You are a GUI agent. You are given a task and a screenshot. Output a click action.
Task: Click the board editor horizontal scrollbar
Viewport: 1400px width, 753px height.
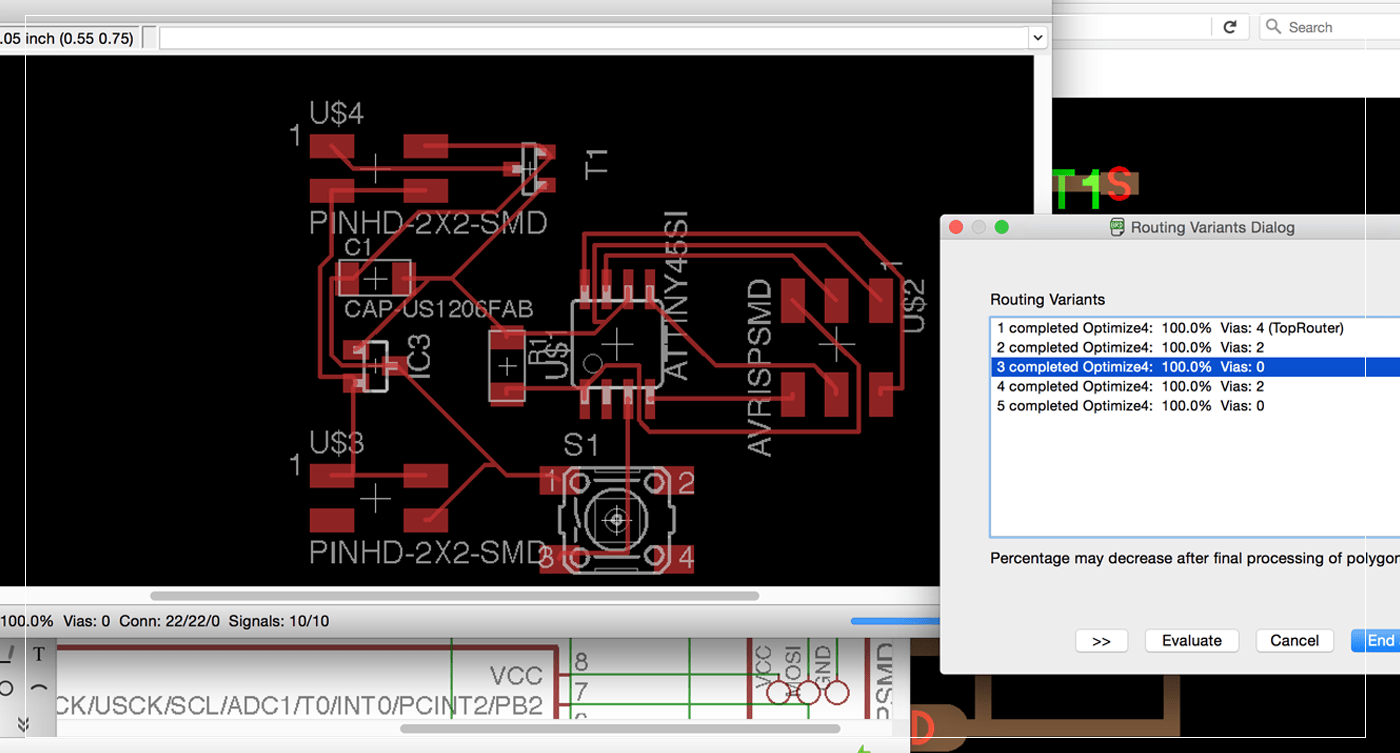click(454, 596)
